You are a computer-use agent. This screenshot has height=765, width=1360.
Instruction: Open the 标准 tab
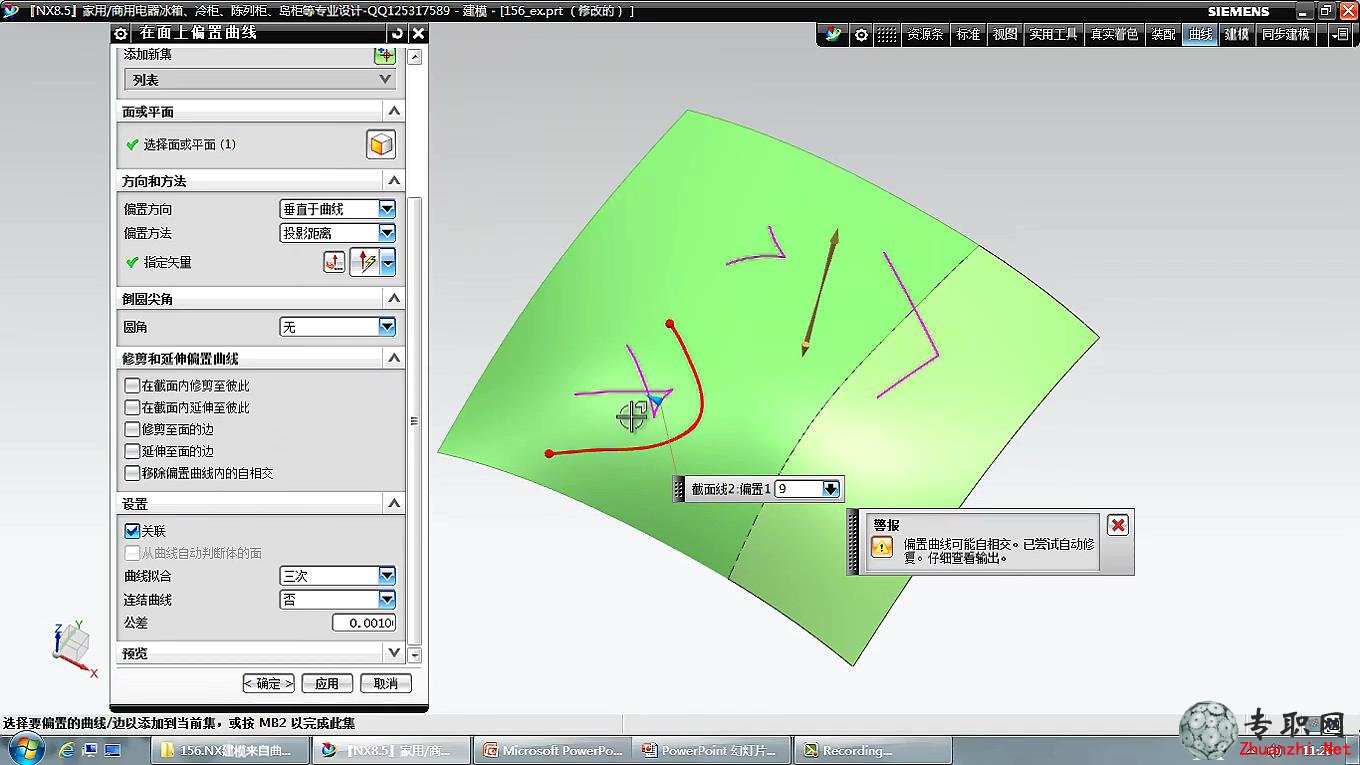click(x=968, y=35)
